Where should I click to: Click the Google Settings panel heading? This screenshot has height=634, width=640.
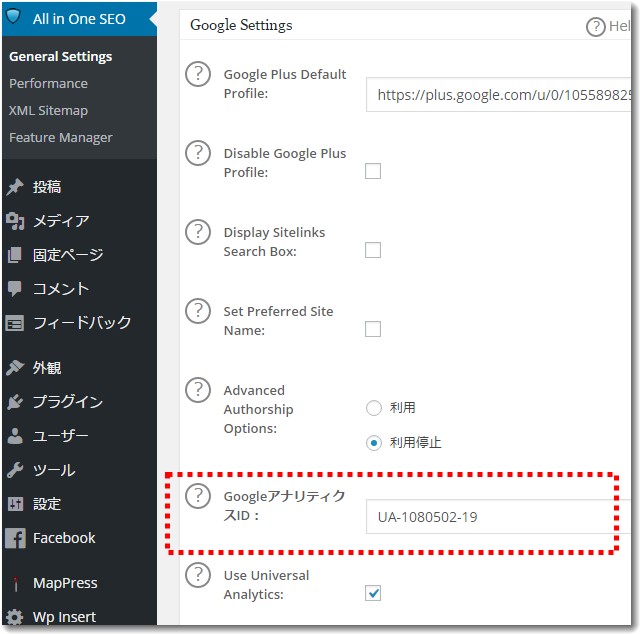pos(241,25)
